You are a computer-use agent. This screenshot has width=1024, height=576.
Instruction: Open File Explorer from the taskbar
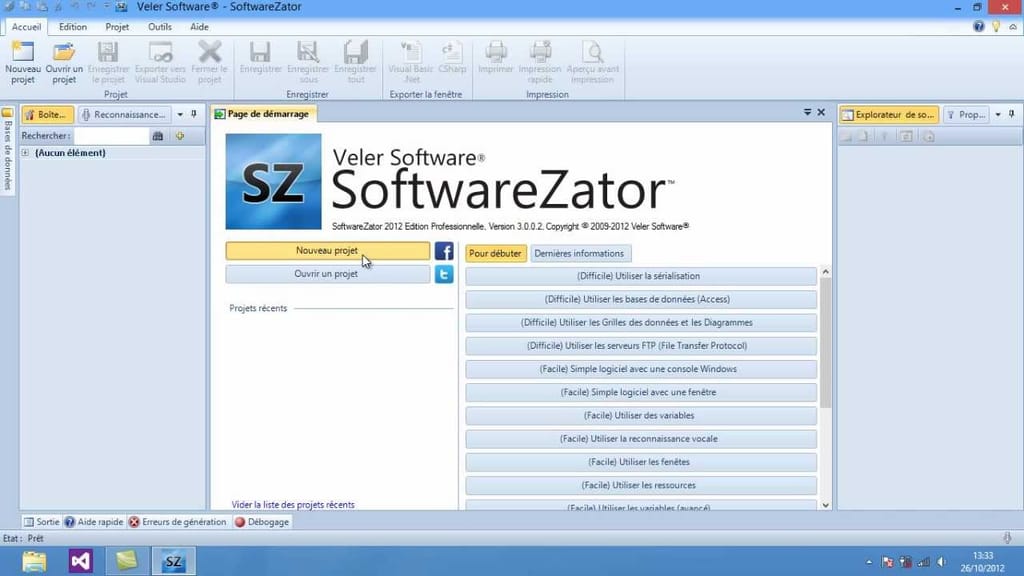tap(34, 561)
